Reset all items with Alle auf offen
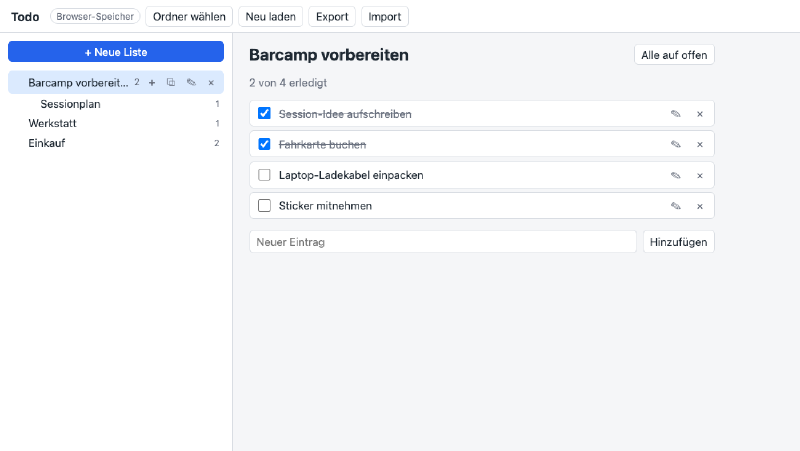 tap(674, 55)
